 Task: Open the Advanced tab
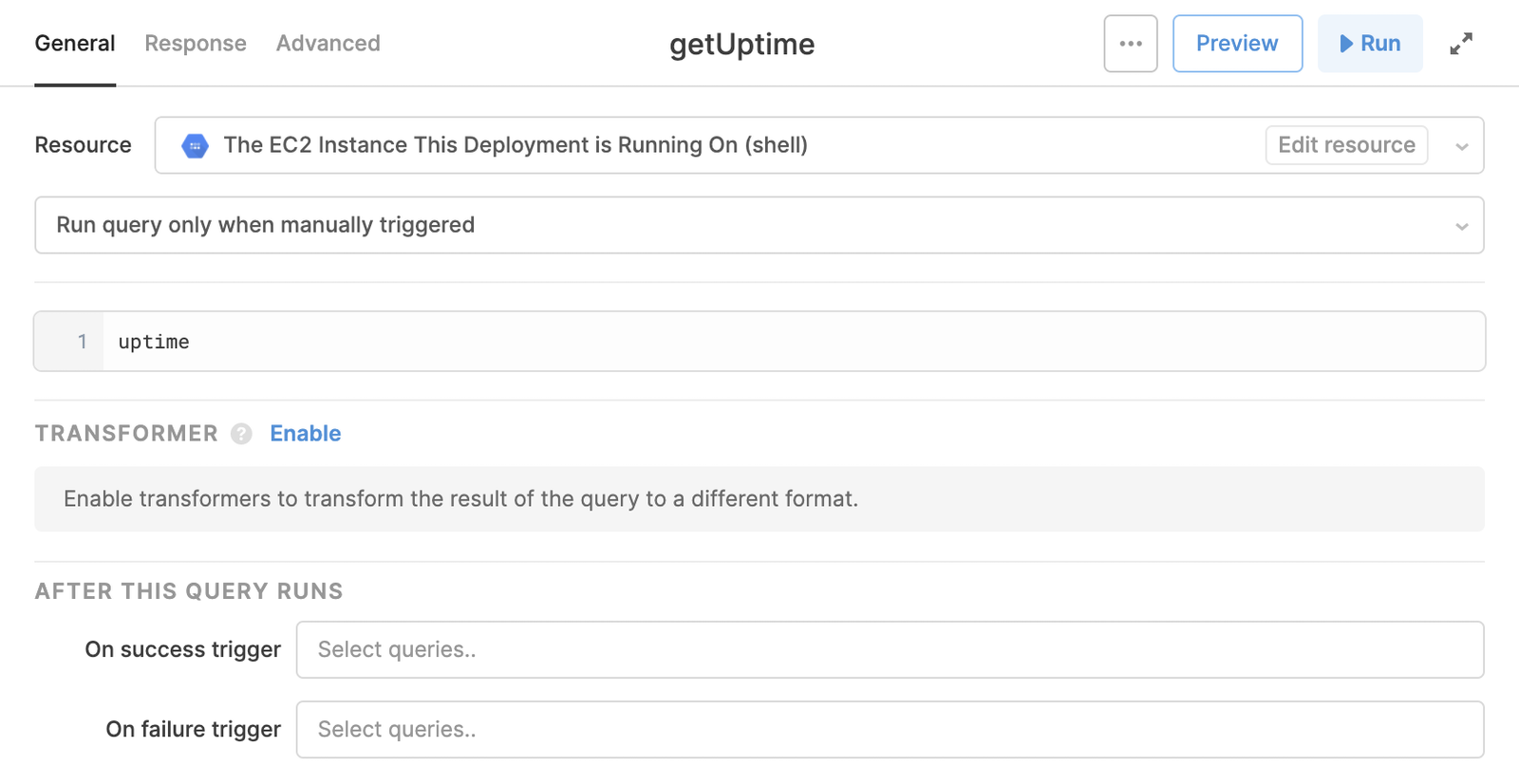[x=328, y=44]
